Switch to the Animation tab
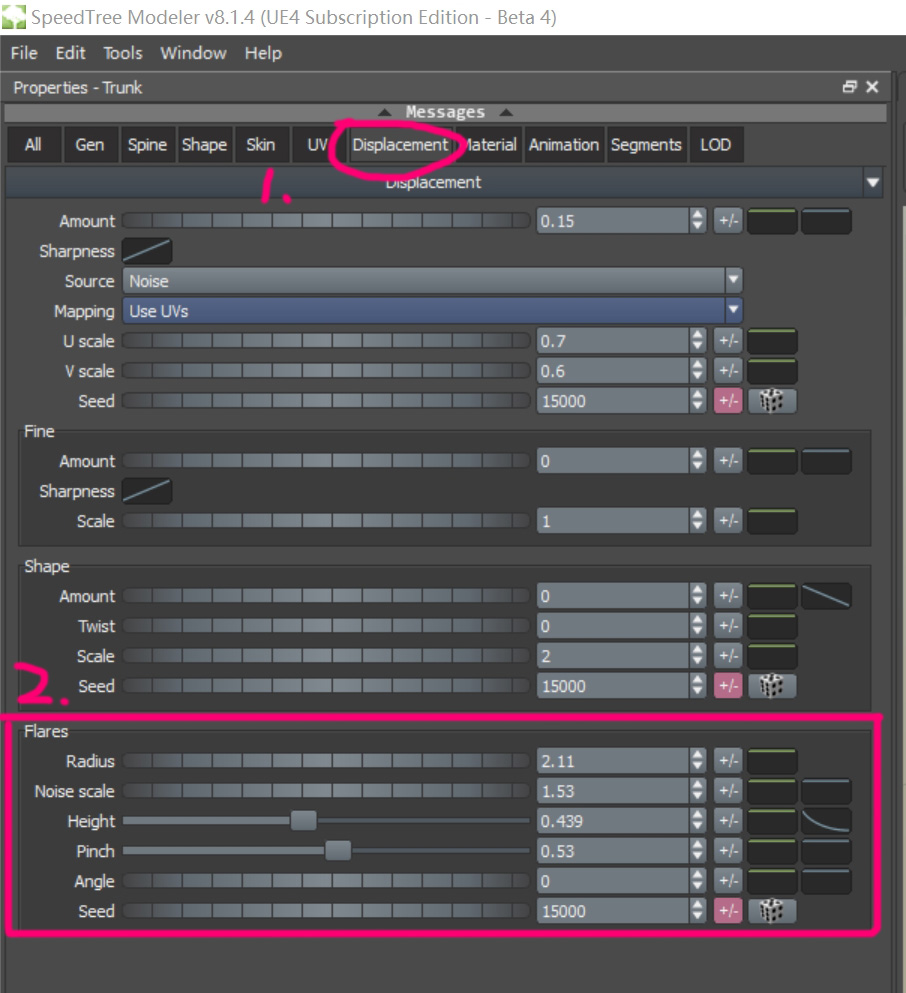This screenshot has width=906, height=993. (563, 145)
